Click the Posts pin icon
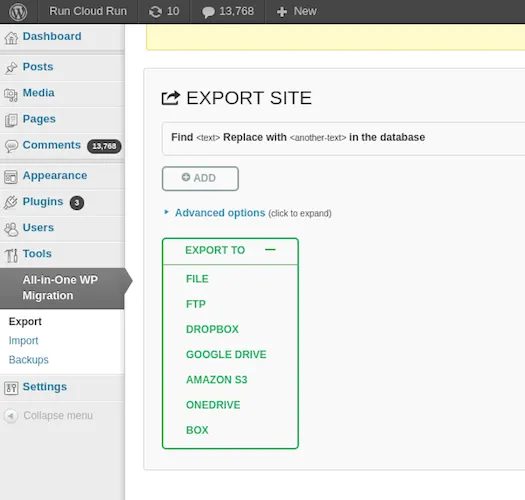 tap(11, 68)
